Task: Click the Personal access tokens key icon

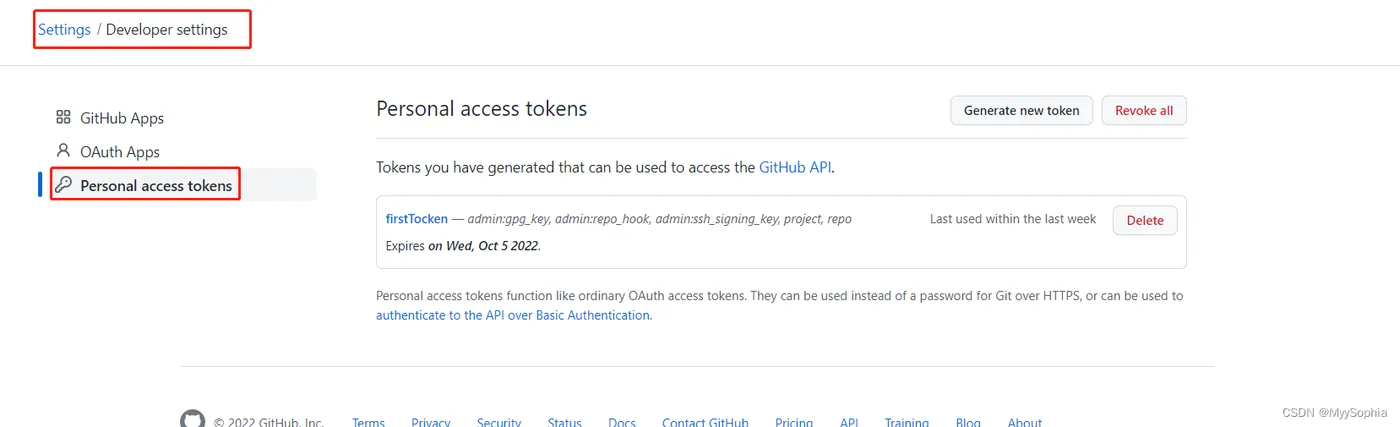Action: [x=63, y=185]
